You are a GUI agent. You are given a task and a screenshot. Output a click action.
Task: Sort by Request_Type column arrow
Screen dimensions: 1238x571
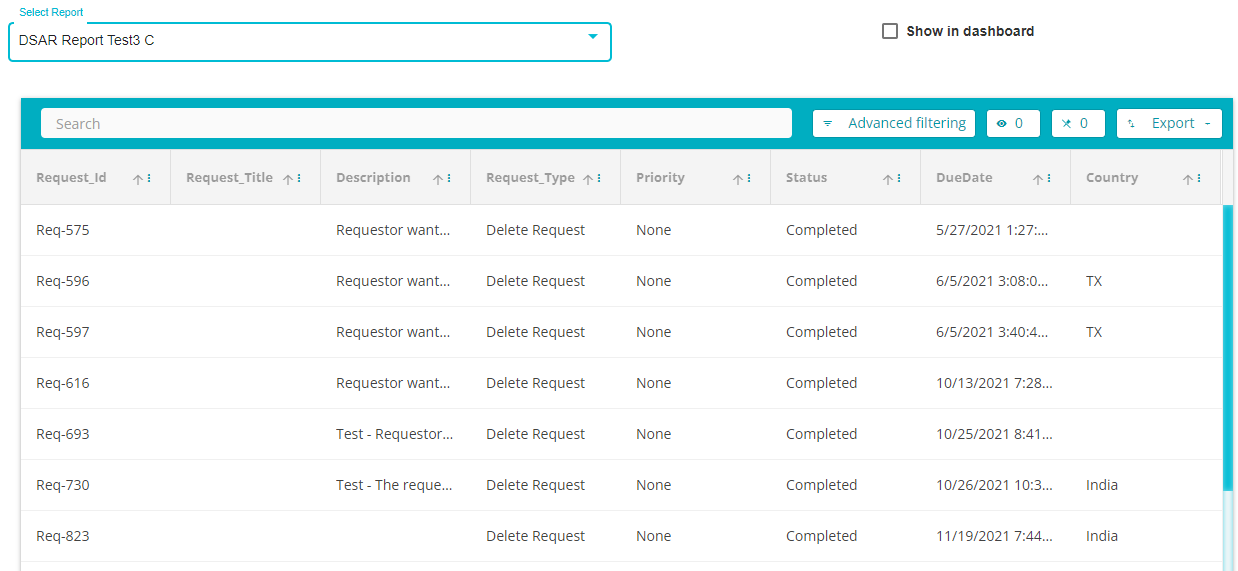[588, 179]
